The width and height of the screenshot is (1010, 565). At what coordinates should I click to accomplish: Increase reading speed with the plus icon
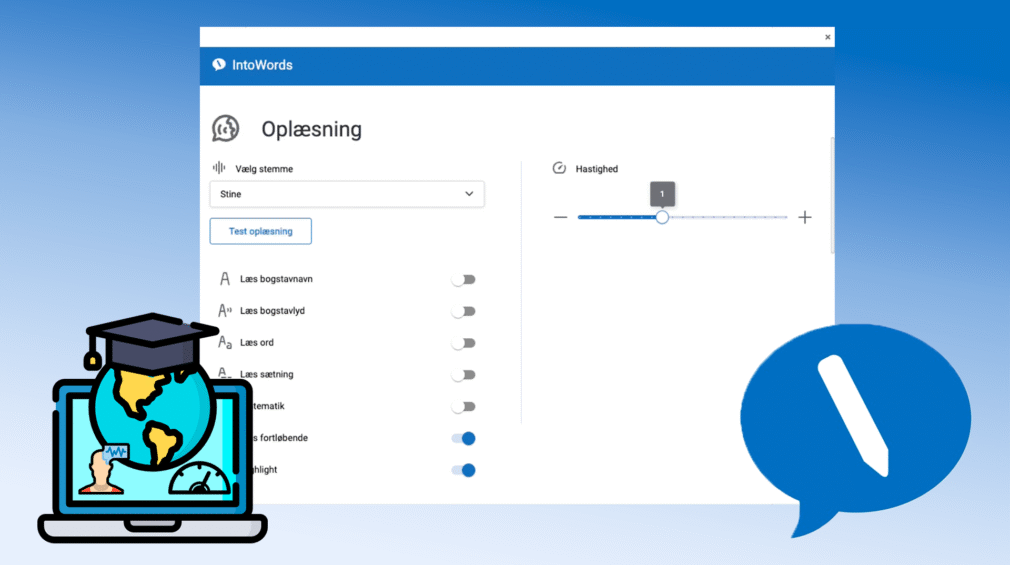pos(805,217)
